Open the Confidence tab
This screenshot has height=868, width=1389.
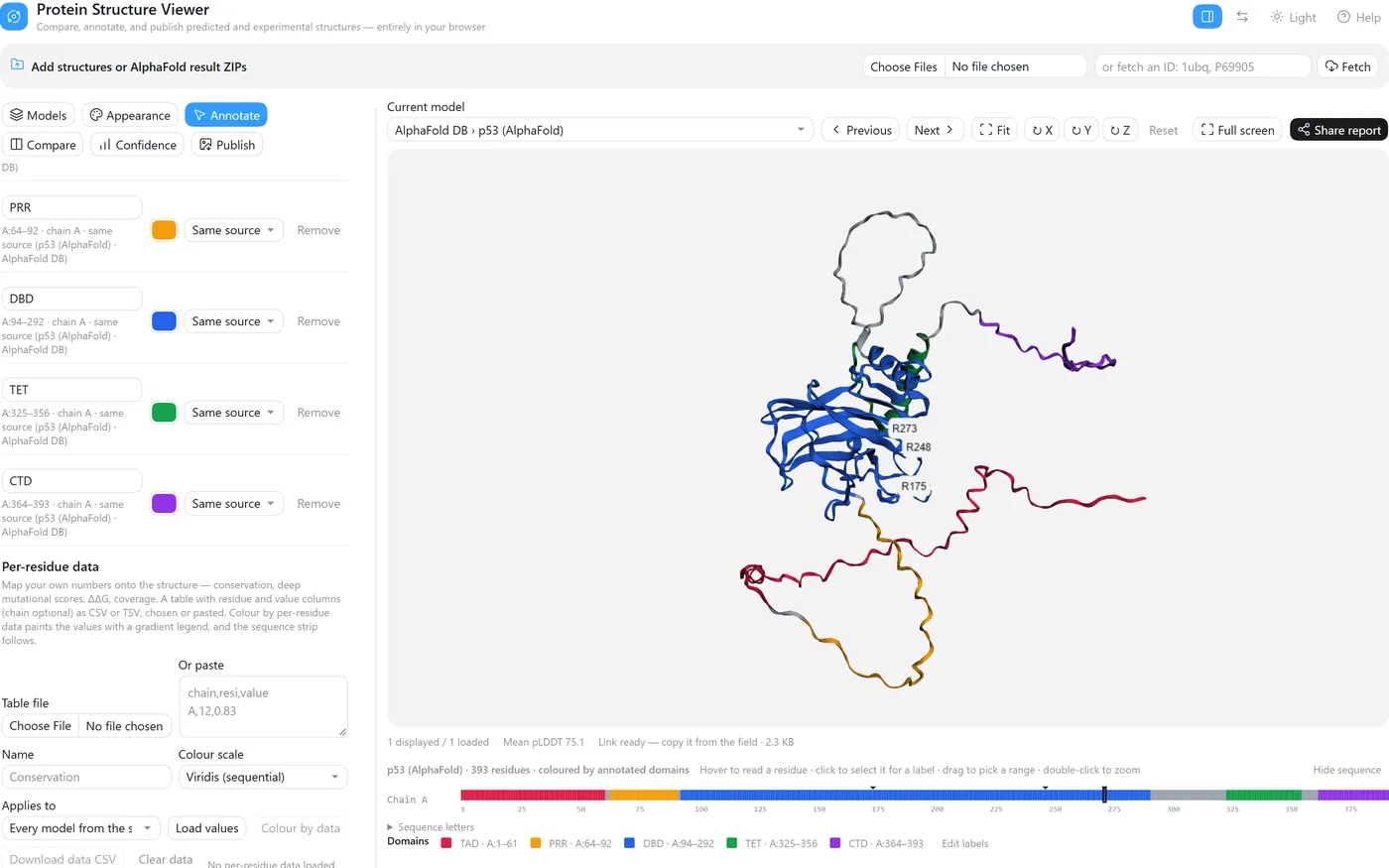tap(137, 145)
